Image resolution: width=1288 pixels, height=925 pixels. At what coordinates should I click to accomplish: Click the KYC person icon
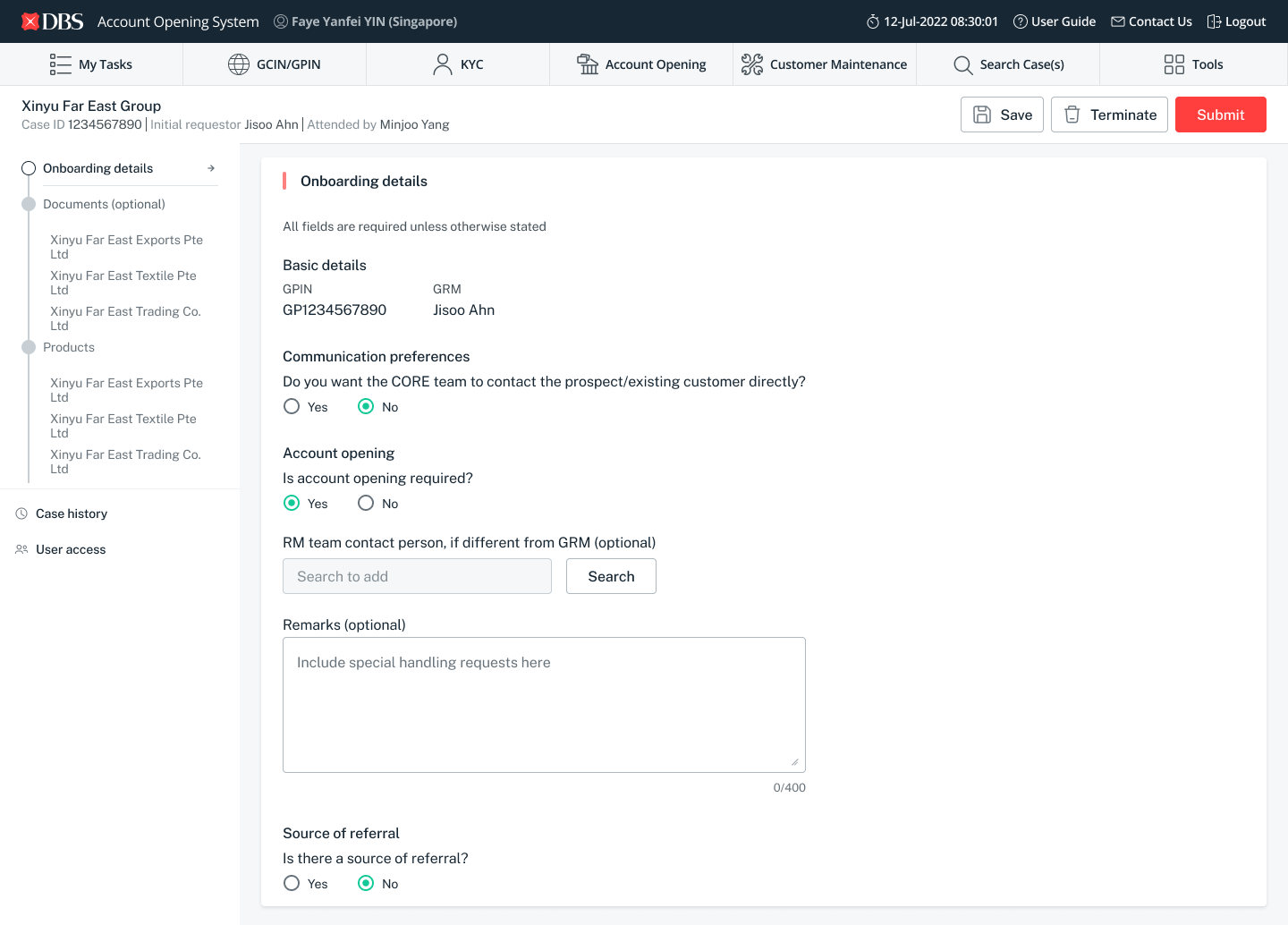point(443,64)
